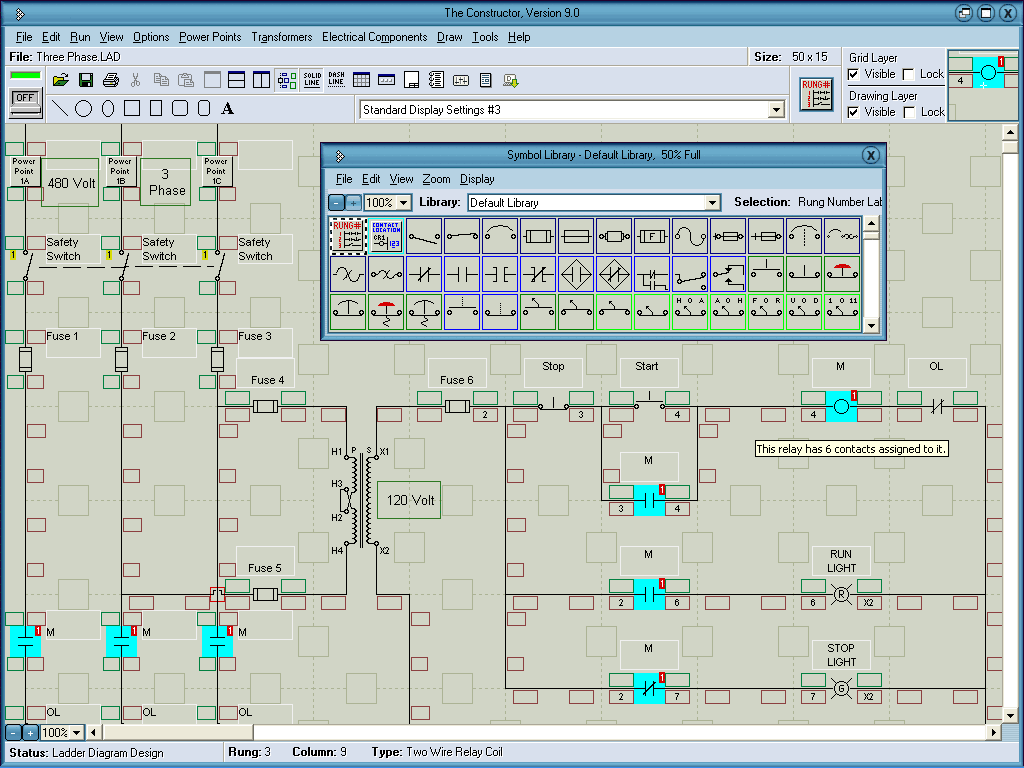Enable the Grid Layer Lock checkbox
The width and height of the screenshot is (1024, 768).
(x=909, y=74)
